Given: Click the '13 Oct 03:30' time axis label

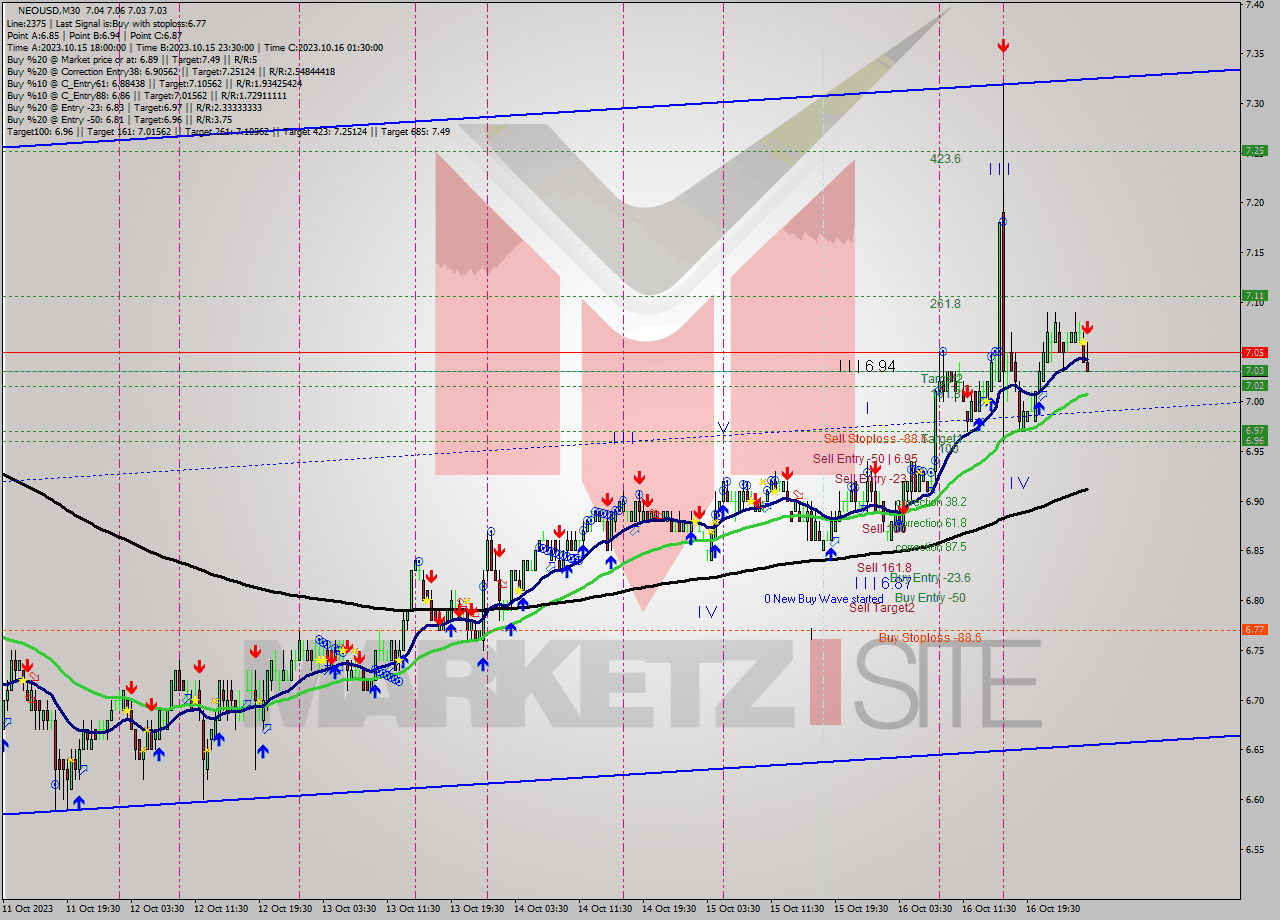Looking at the screenshot, I should pyautogui.click(x=350, y=909).
